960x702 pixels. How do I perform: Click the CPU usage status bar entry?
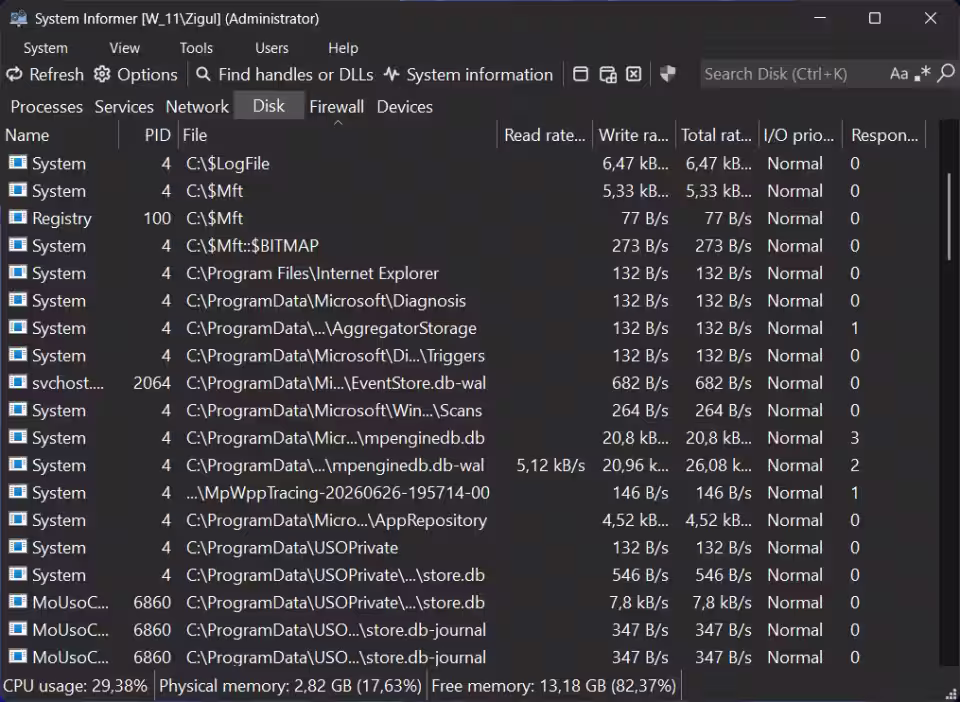(x=76, y=685)
